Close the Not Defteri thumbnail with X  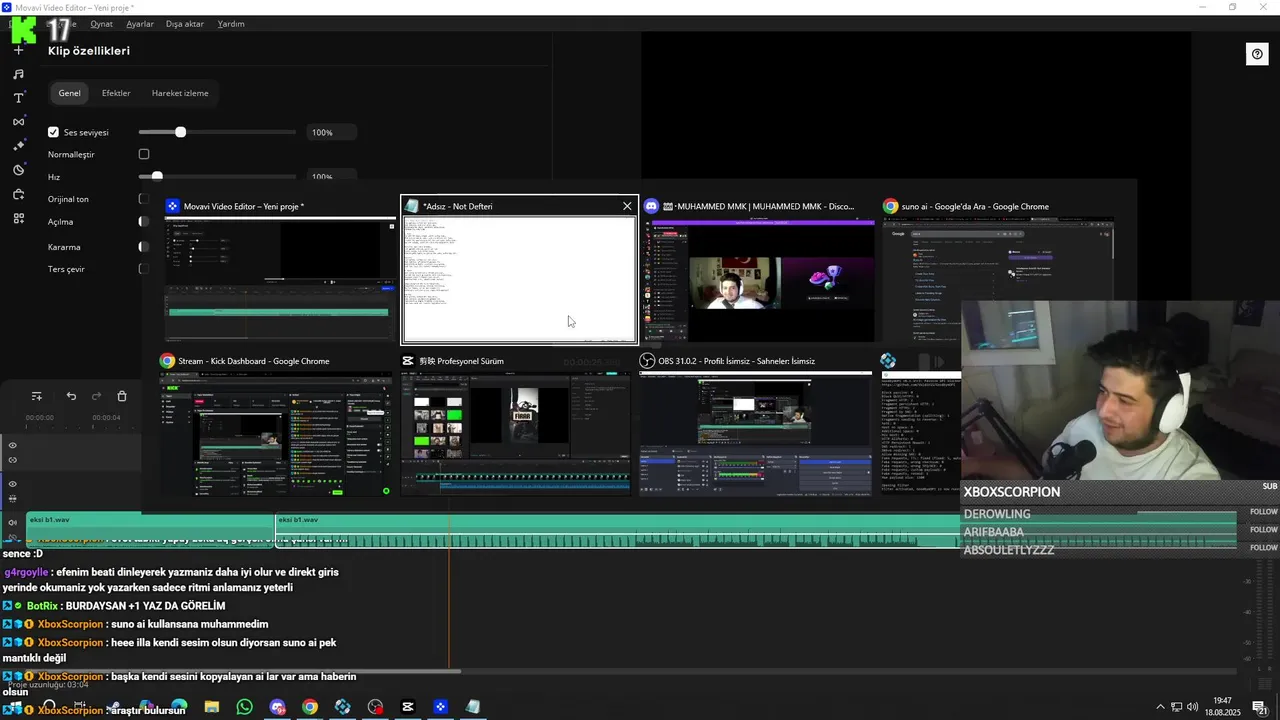(x=627, y=206)
